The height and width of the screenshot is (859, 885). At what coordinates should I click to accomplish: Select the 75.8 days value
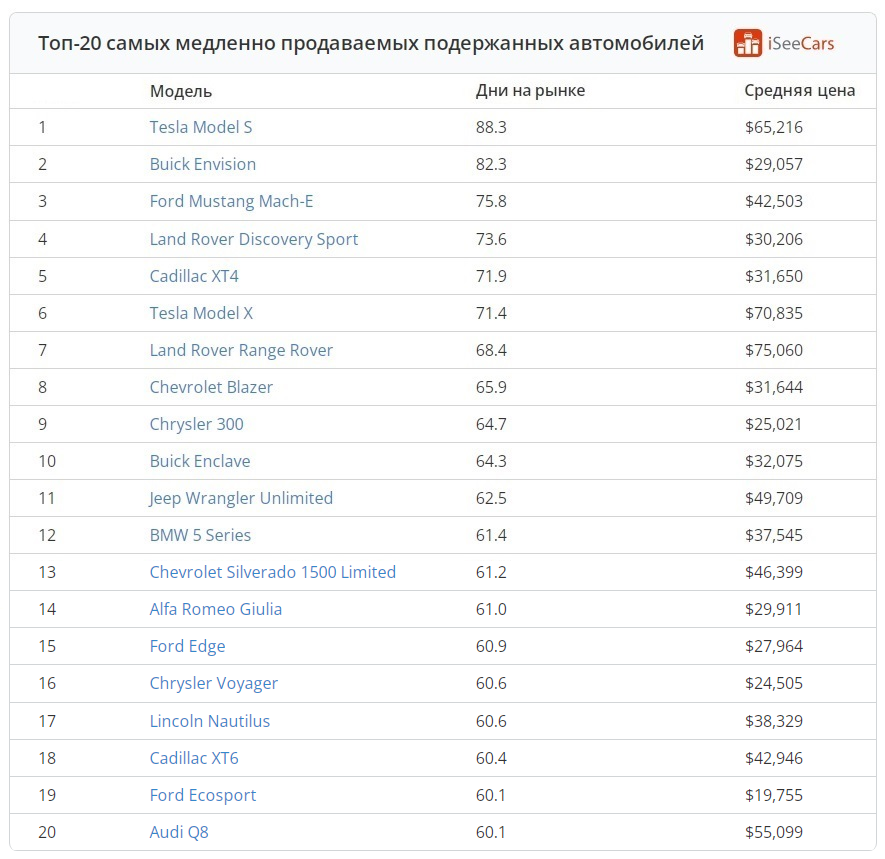[491, 201]
